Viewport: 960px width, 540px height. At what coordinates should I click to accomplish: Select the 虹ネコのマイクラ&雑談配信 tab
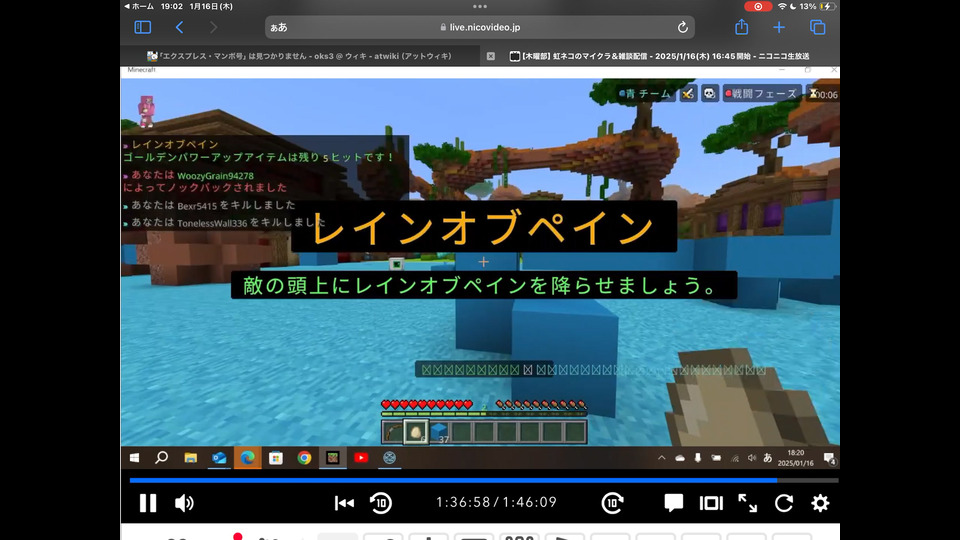[660, 56]
